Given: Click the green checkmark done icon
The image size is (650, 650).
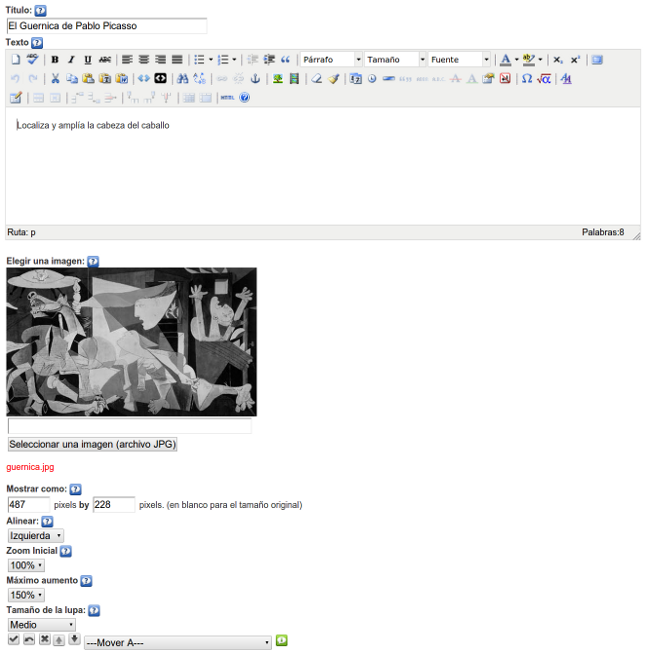Looking at the screenshot, I should point(14,639).
